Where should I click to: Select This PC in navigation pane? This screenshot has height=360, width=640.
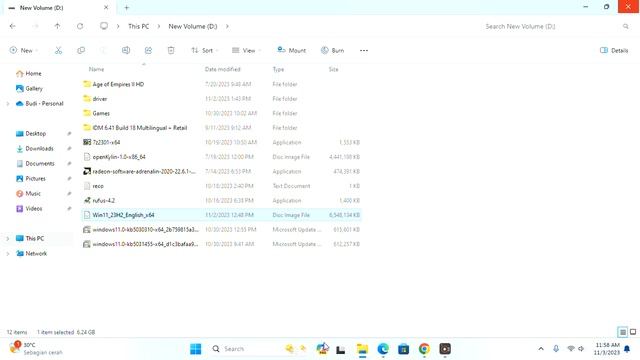tap(30, 238)
